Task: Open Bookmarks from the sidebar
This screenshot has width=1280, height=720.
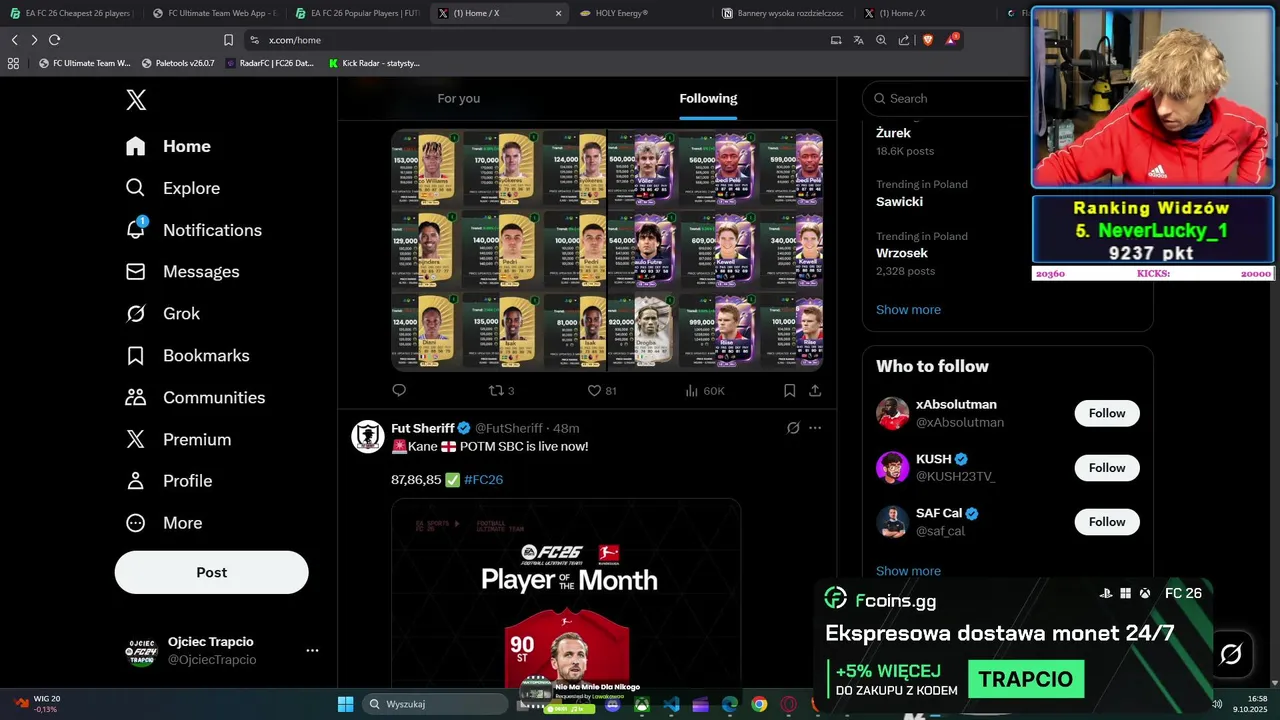Action: point(186,356)
